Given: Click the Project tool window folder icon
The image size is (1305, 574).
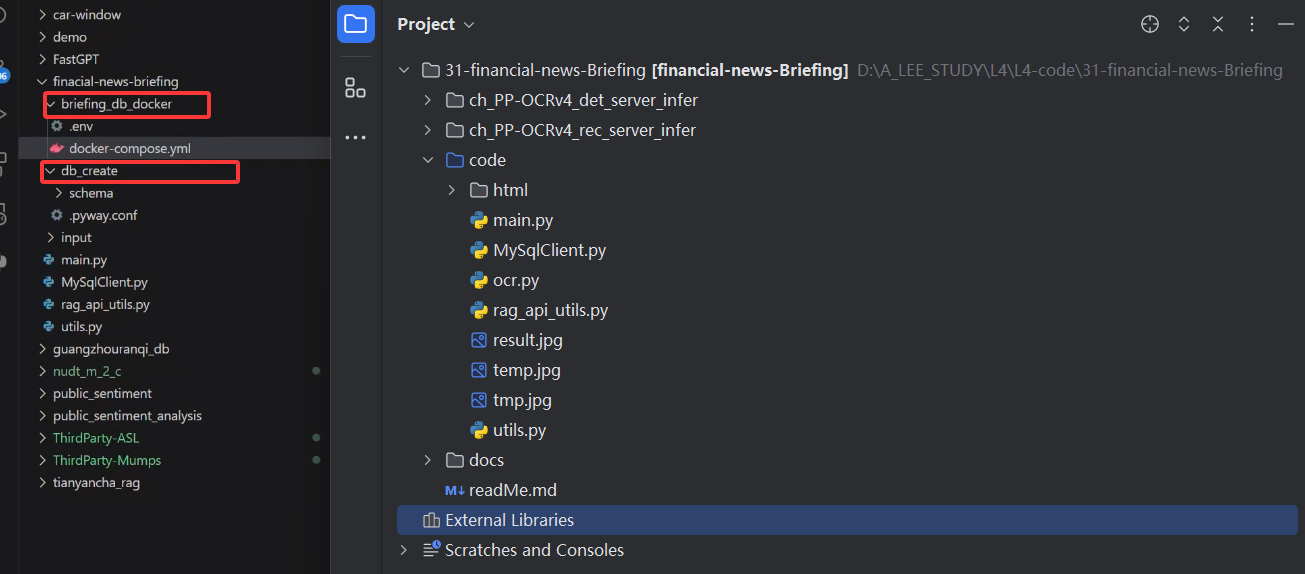Looking at the screenshot, I should pyautogui.click(x=355, y=25).
